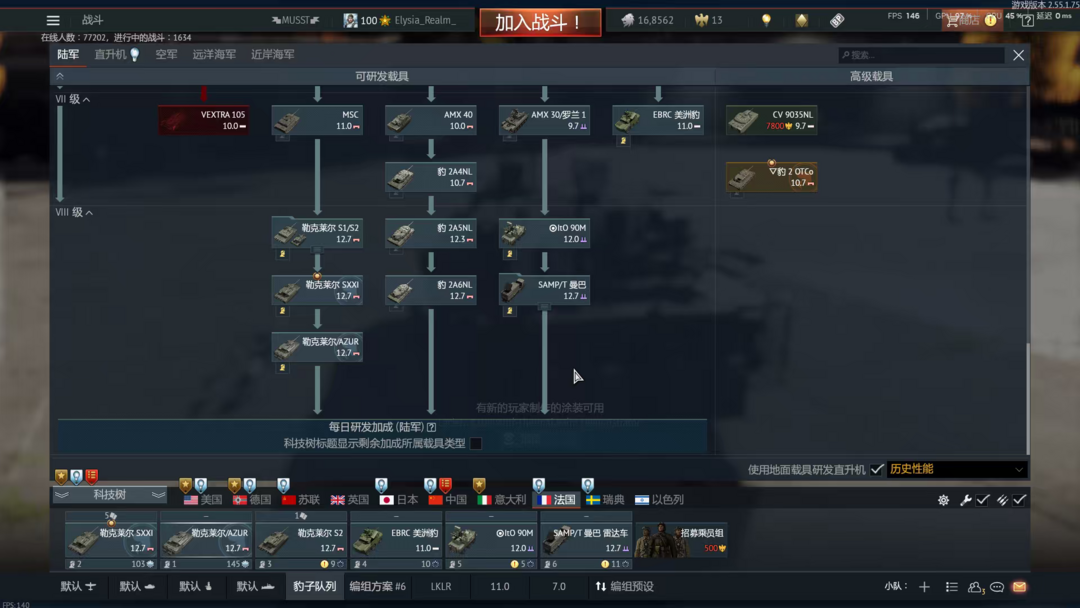Click the vehicle search input field
This screenshot has height=608, width=1080.
click(x=920, y=55)
